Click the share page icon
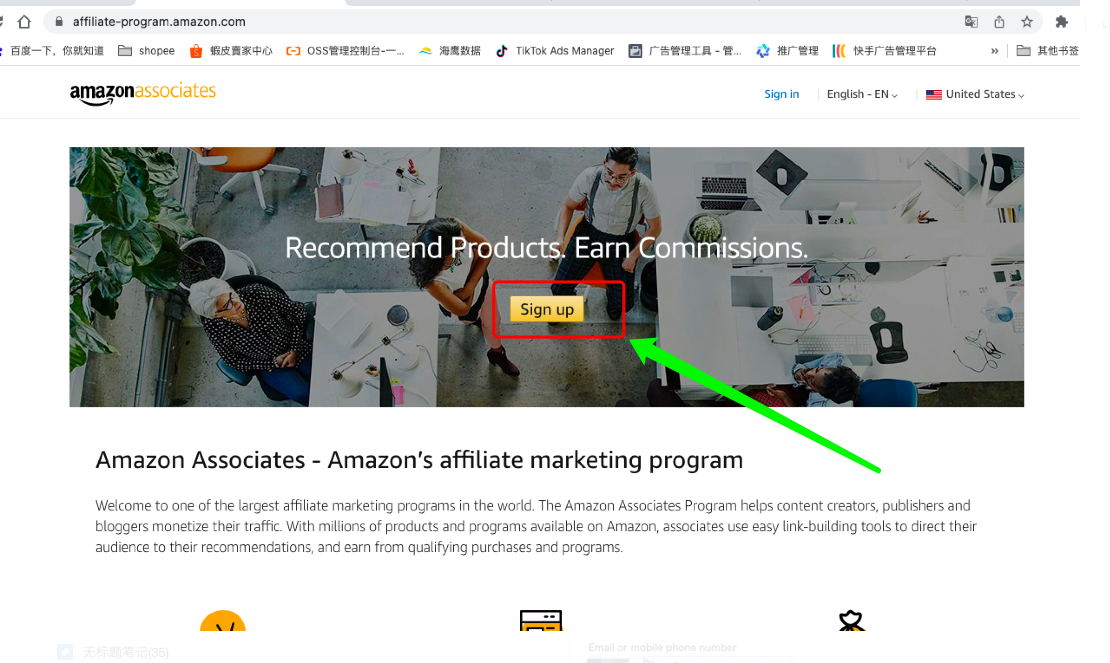The height and width of the screenshot is (663, 1110). point(999,22)
